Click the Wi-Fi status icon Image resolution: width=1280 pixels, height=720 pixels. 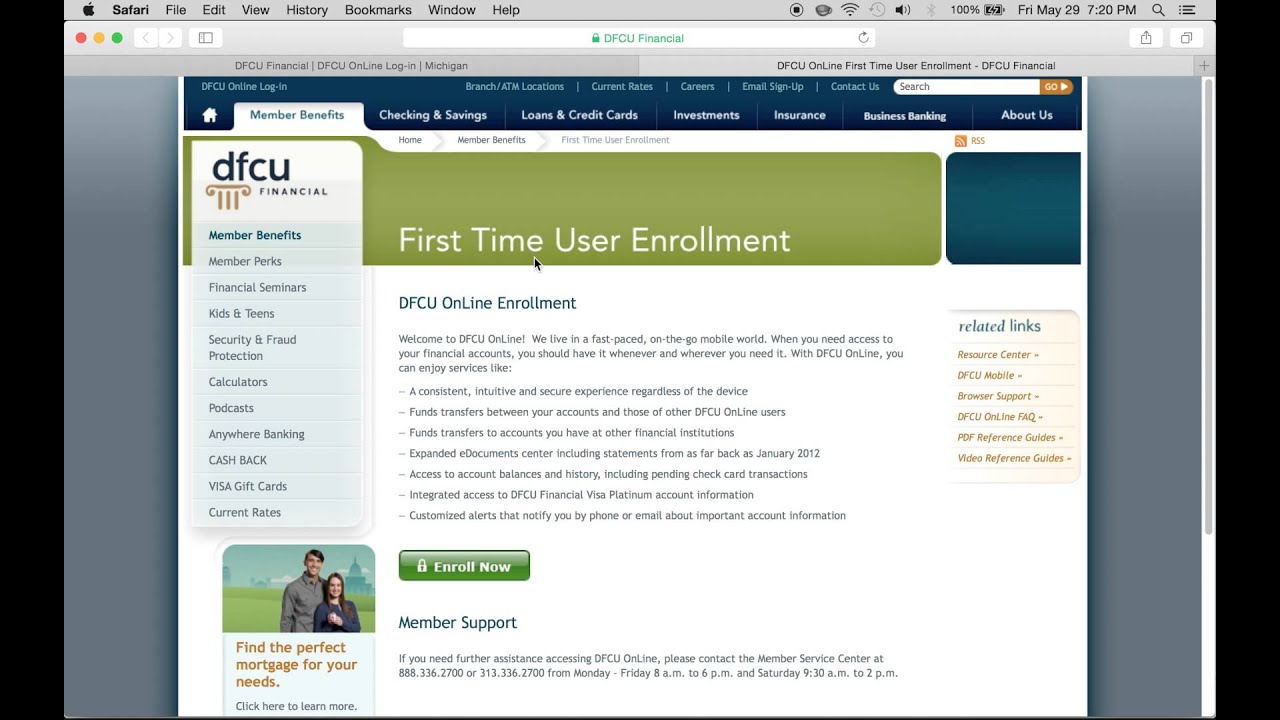tap(850, 10)
